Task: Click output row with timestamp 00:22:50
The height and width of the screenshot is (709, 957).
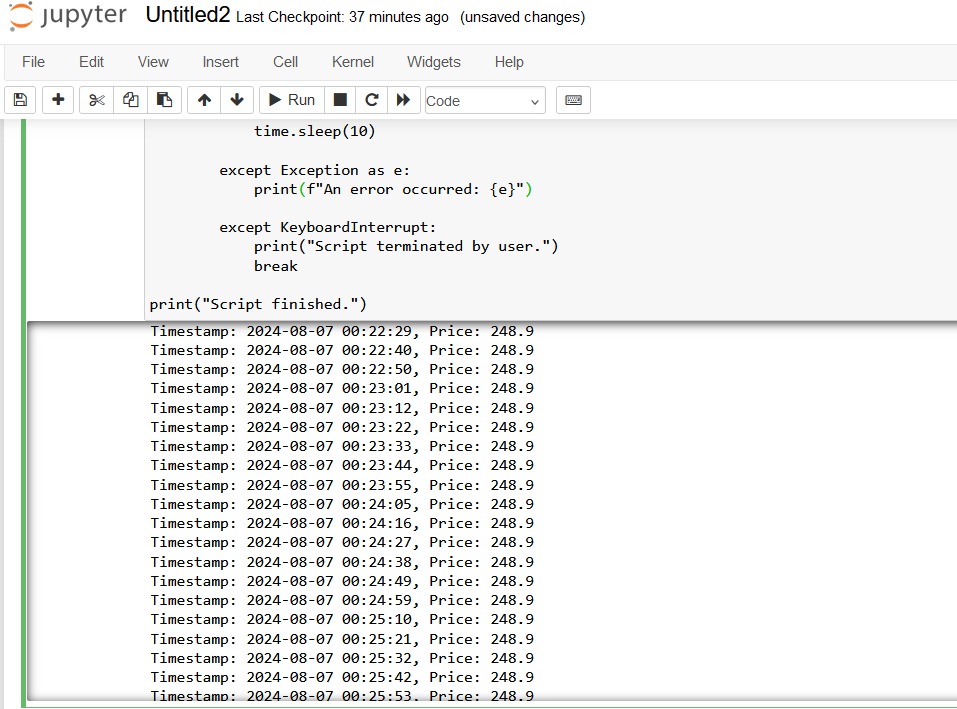Action: (342, 369)
